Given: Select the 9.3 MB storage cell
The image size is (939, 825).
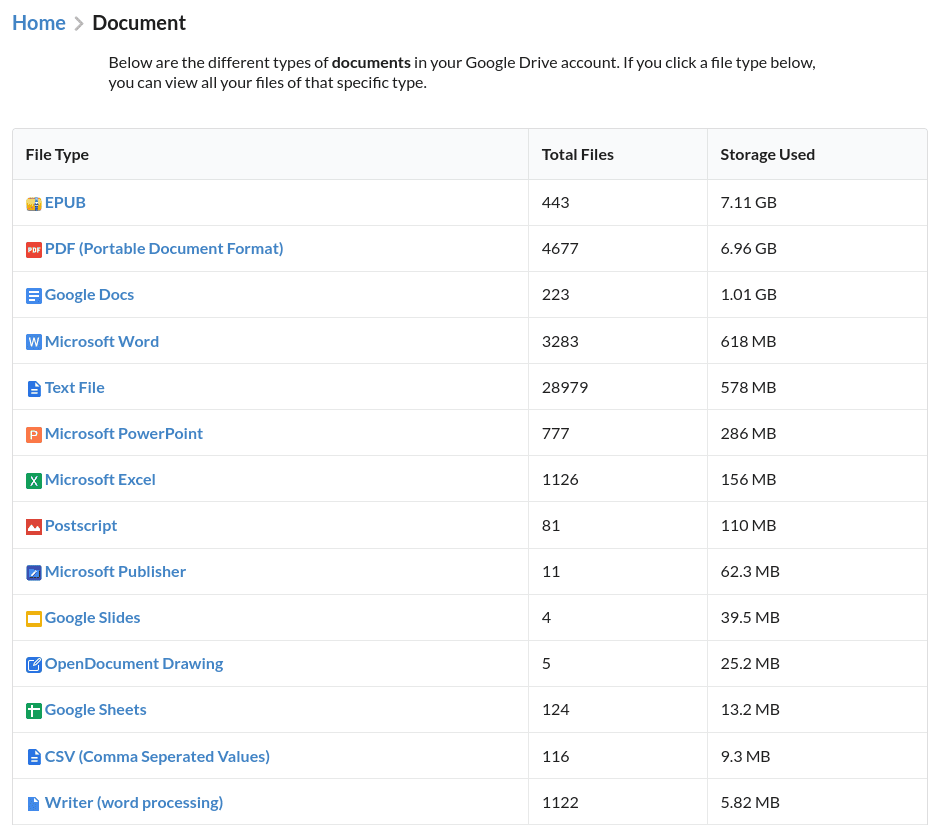Looking at the screenshot, I should click(817, 756).
